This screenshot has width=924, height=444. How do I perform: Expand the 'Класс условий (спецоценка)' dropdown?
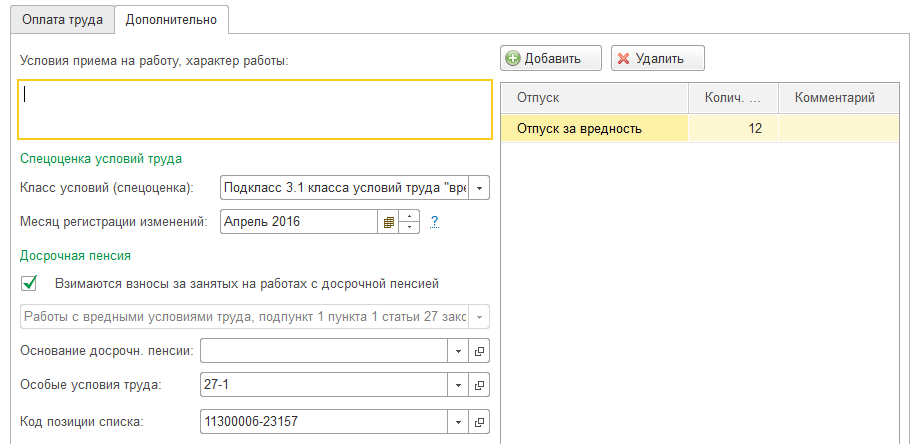click(x=480, y=187)
